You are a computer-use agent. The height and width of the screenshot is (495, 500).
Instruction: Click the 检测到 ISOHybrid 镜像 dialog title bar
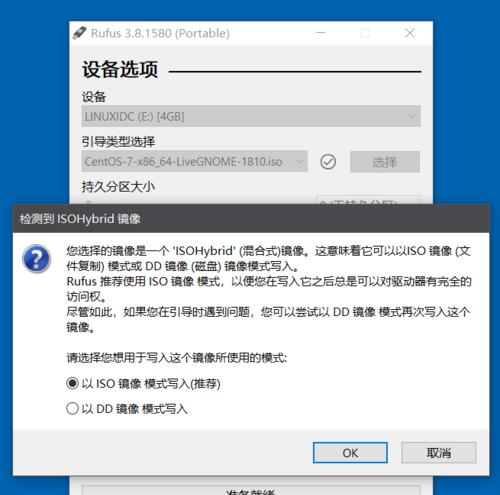coord(251,219)
